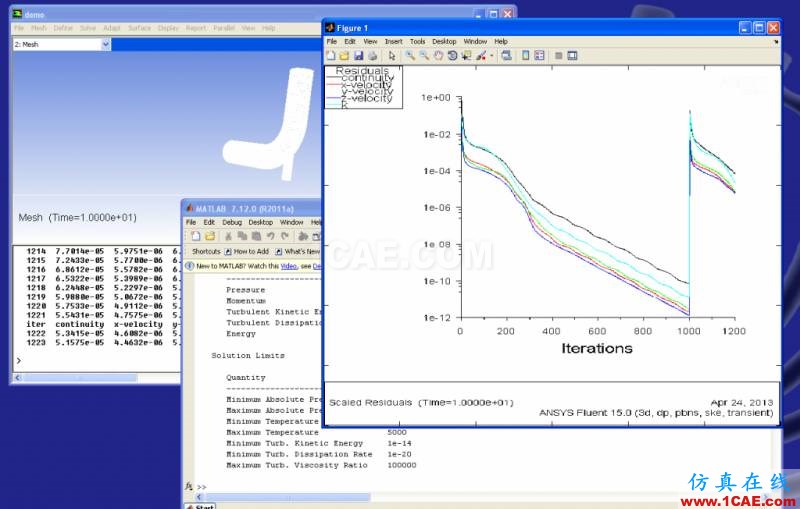Click 'Maximum Turb. Viscosity Ratio' row
Viewport: 800px width, 509px height.
click(321, 465)
